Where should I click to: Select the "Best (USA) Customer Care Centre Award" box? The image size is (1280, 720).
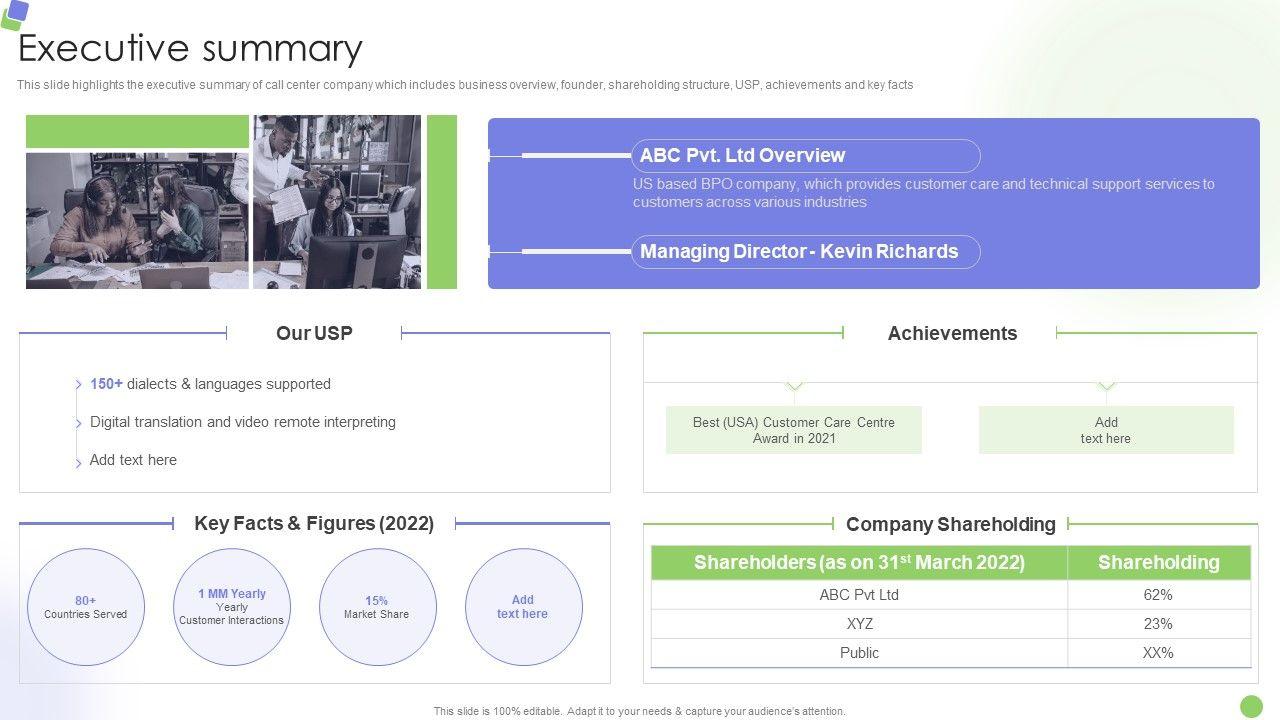click(x=794, y=430)
